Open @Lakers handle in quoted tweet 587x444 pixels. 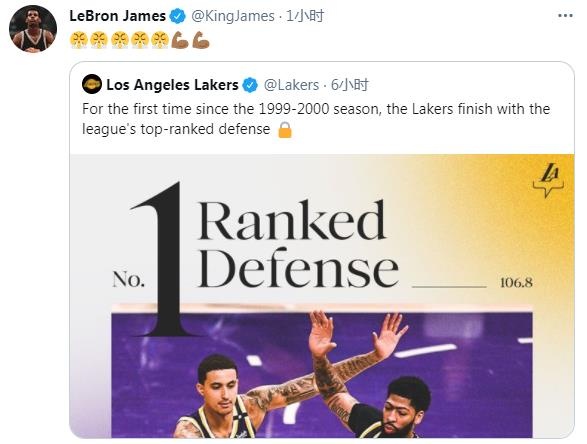click(291, 85)
